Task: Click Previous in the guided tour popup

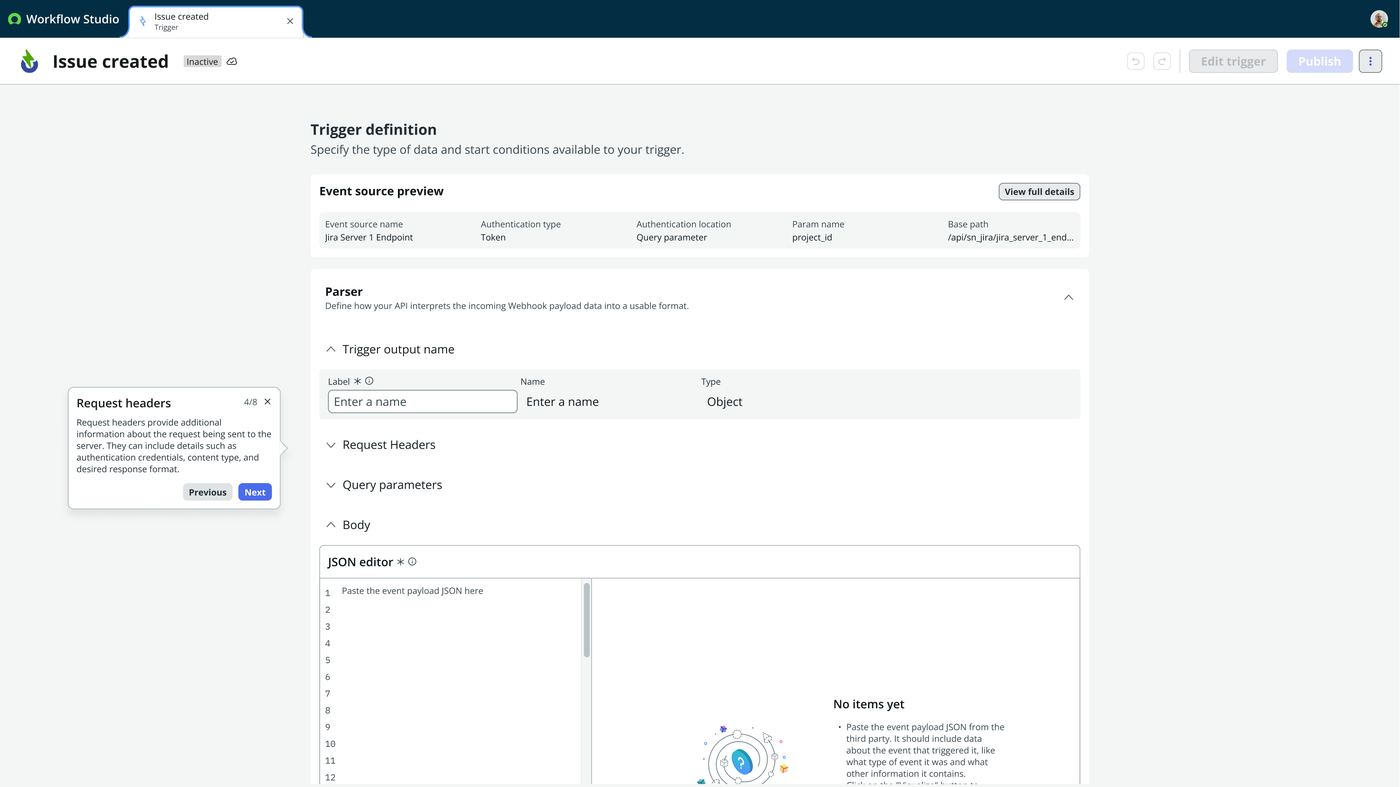Action: coord(207,492)
